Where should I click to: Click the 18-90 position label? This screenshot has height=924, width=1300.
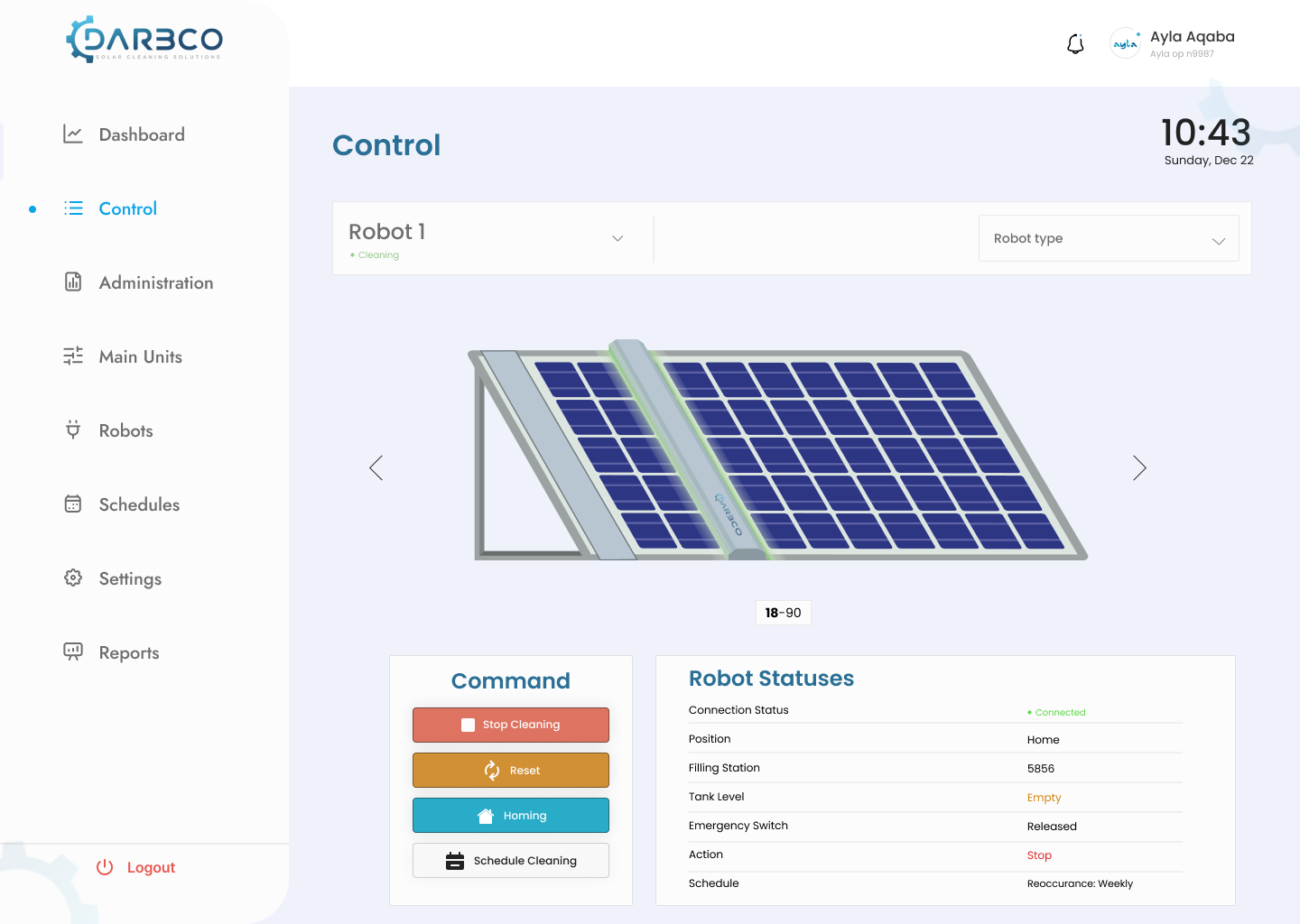(x=784, y=613)
